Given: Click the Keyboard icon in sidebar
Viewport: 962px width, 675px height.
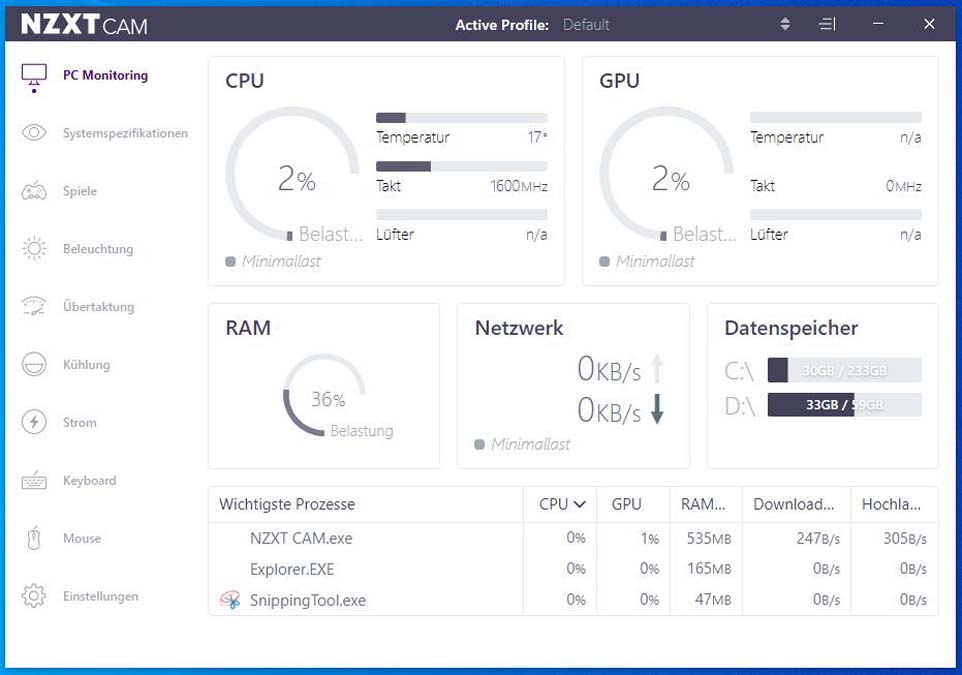Looking at the screenshot, I should (x=34, y=480).
